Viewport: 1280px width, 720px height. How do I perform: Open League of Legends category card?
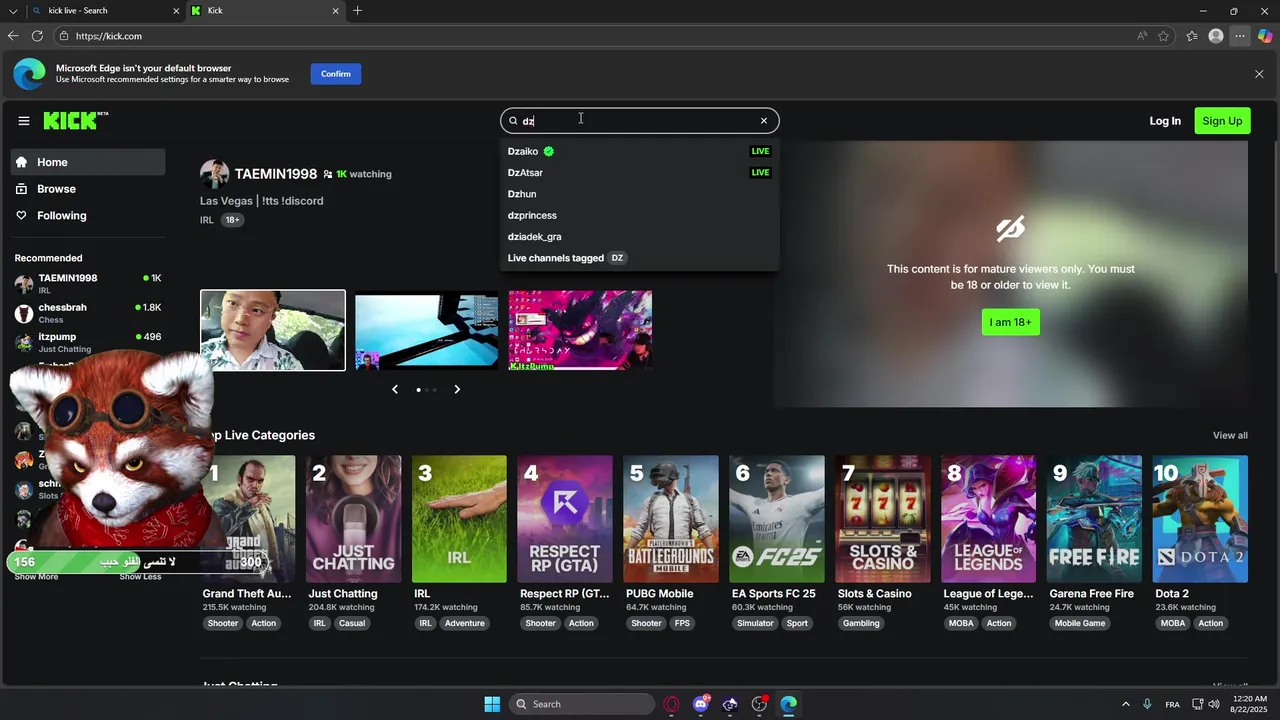click(989, 519)
